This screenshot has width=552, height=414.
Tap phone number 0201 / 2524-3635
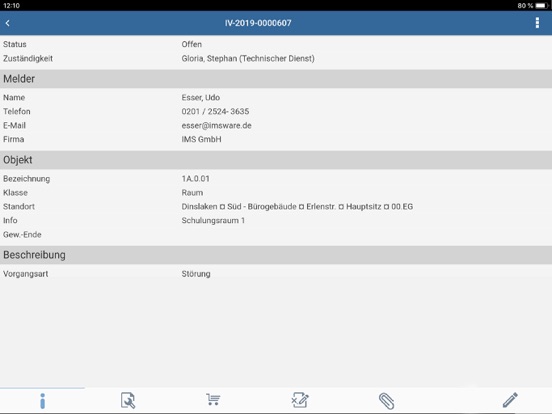click(x=215, y=112)
